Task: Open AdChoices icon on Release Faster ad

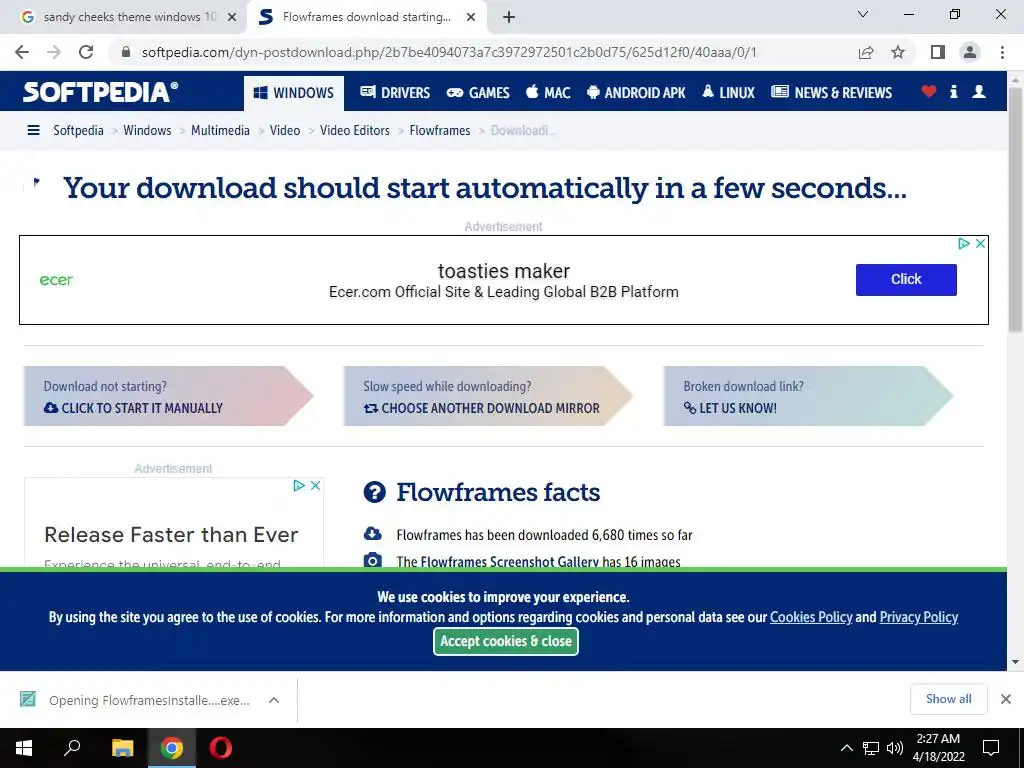Action: 299,485
